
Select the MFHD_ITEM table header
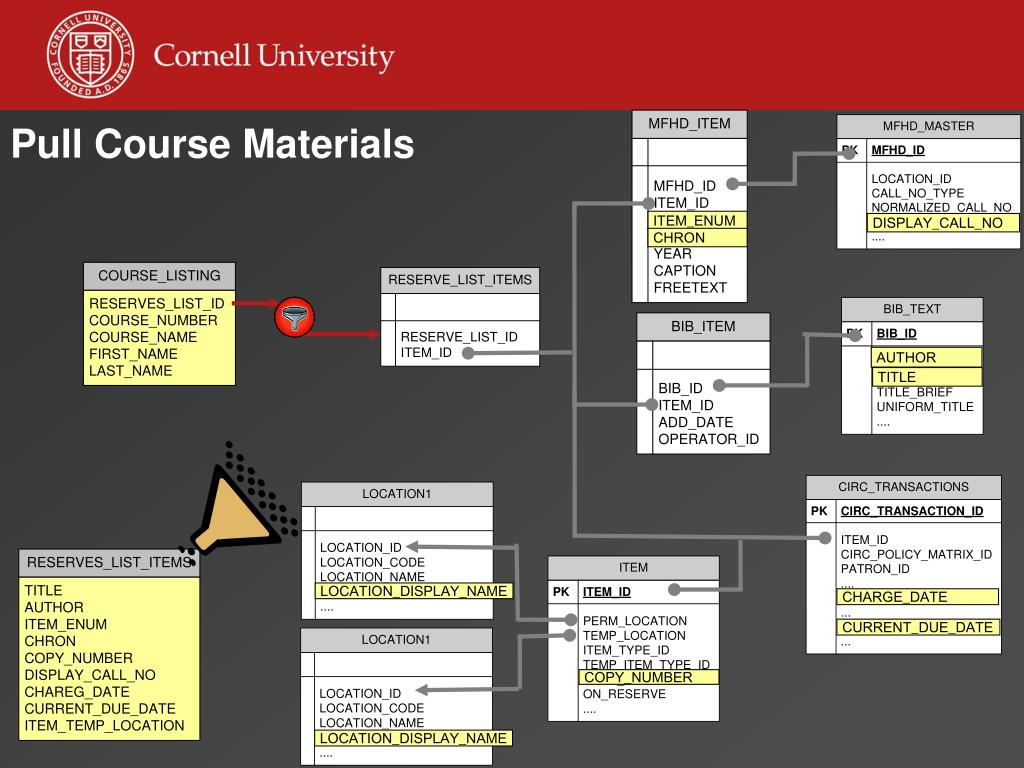[690, 124]
